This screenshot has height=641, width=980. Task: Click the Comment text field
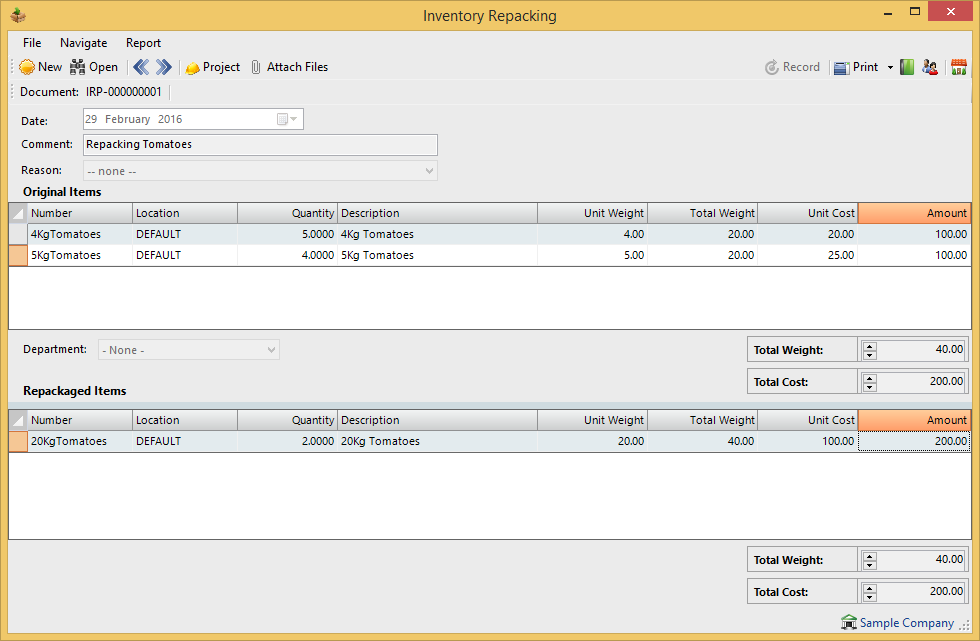point(260,145)
